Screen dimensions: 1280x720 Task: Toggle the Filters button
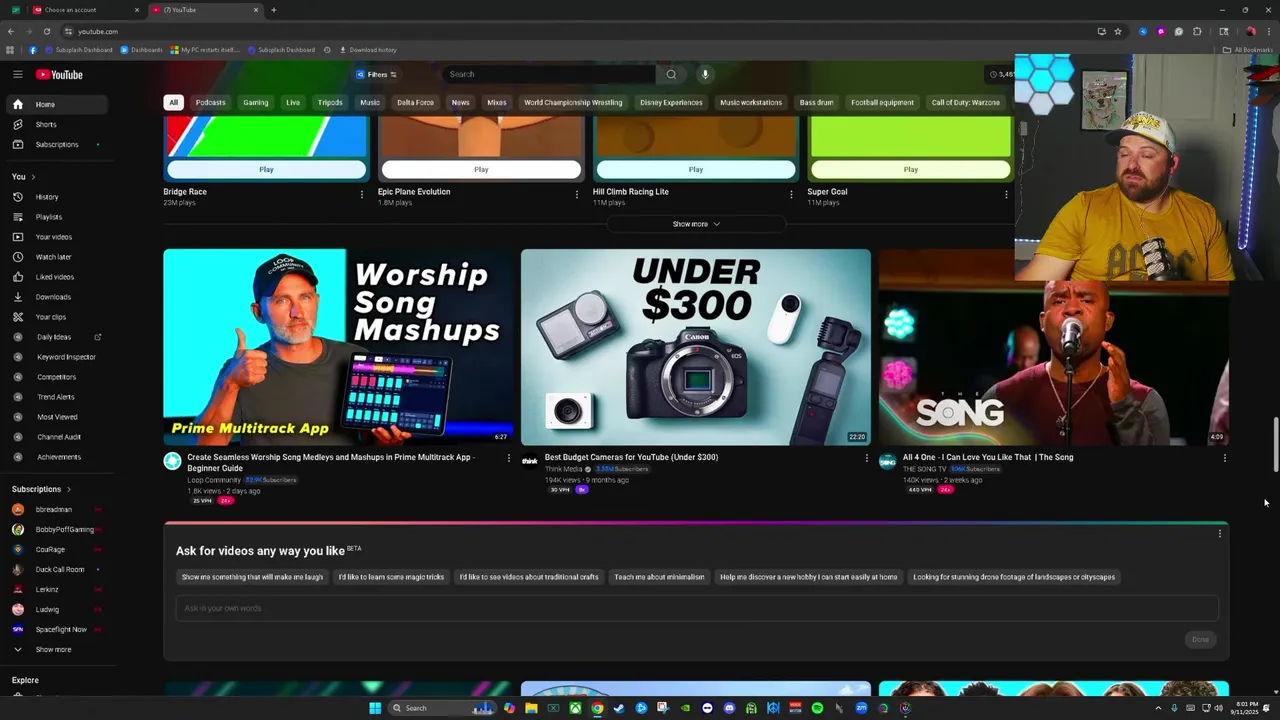click(376, 74)
